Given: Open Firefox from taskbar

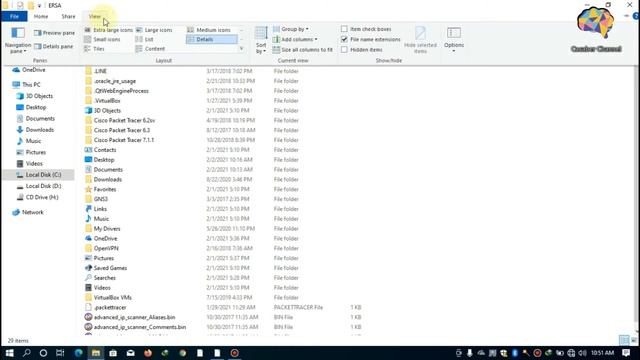Looking at the screenshot, I should click(148, 353).
